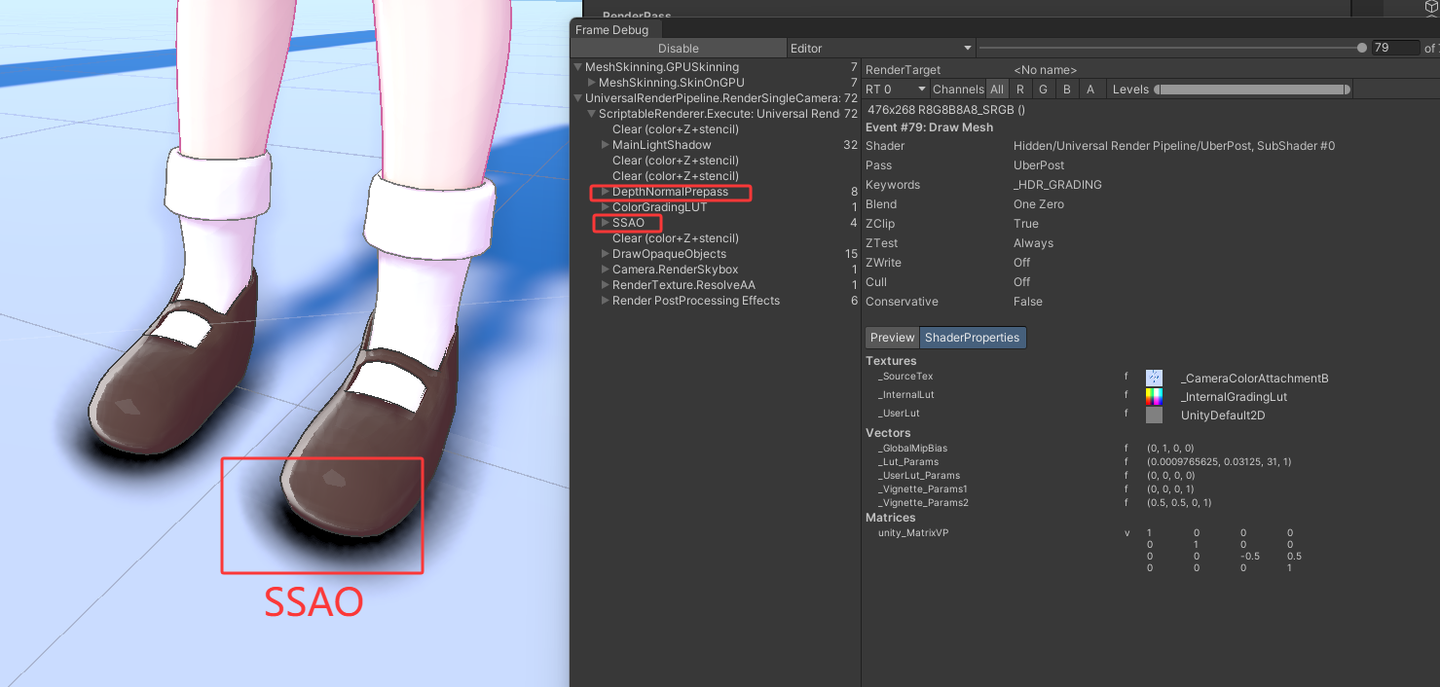Isolate the red channel with the R button

click(x=1020, y=88)
